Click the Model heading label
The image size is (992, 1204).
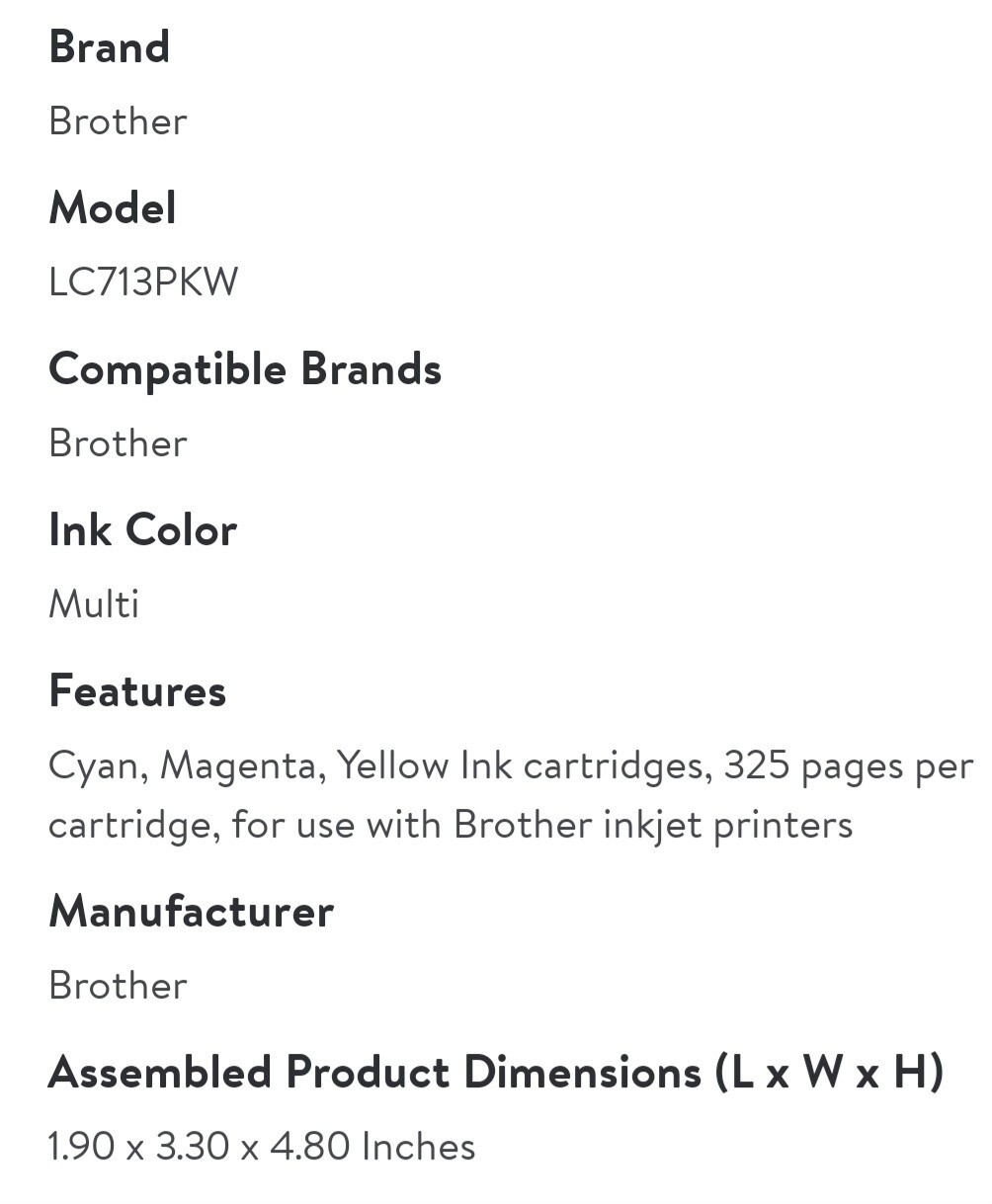click(113, 208)
